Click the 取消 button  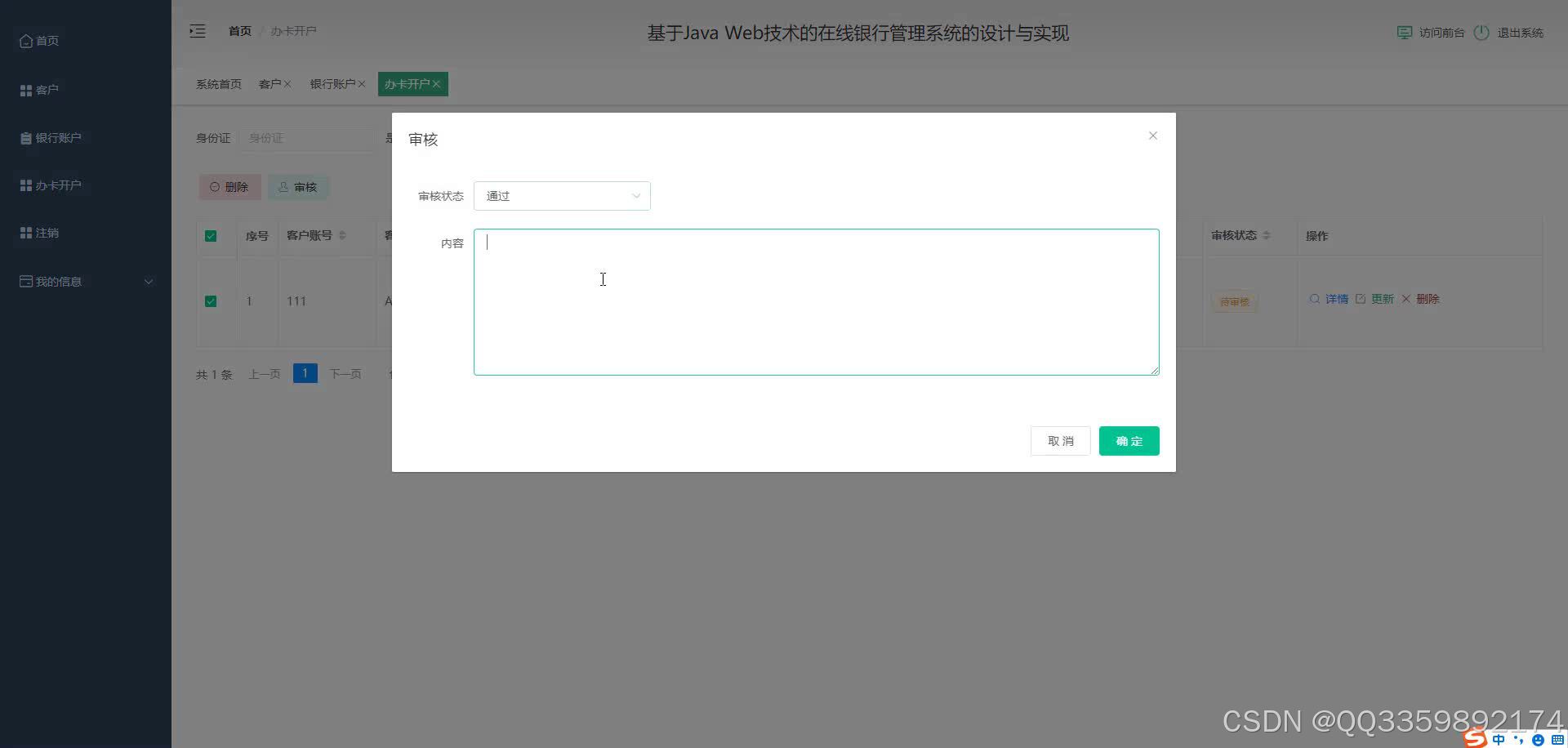pos(1060,441)
